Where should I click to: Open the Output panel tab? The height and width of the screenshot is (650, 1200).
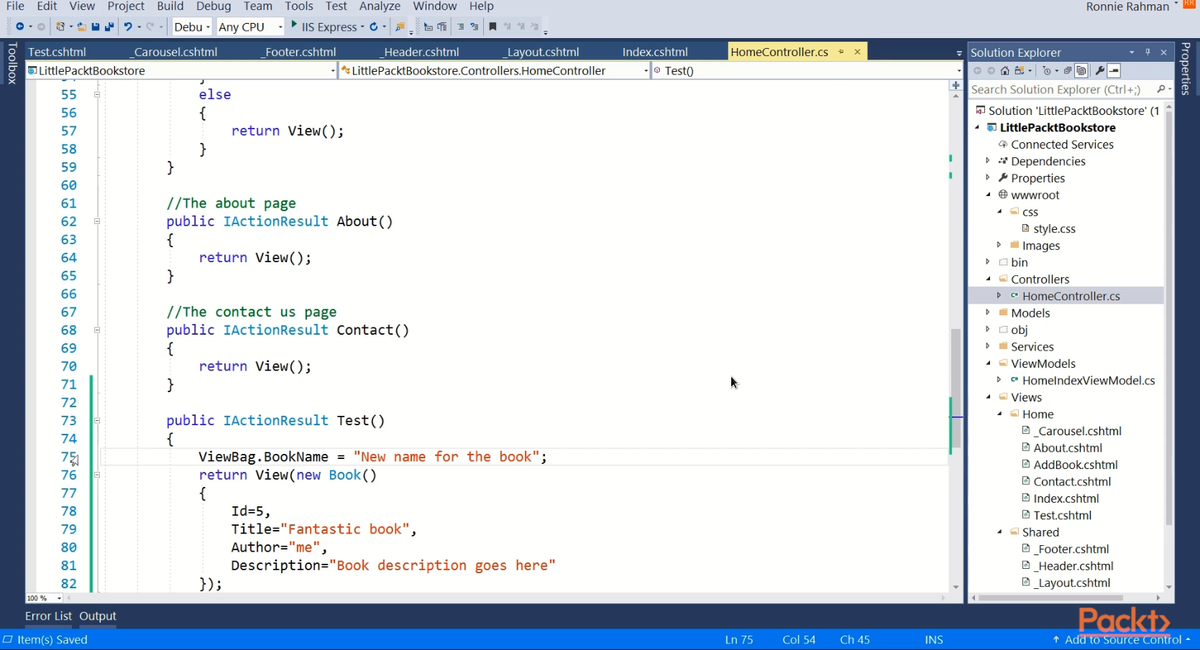(98, 616)
